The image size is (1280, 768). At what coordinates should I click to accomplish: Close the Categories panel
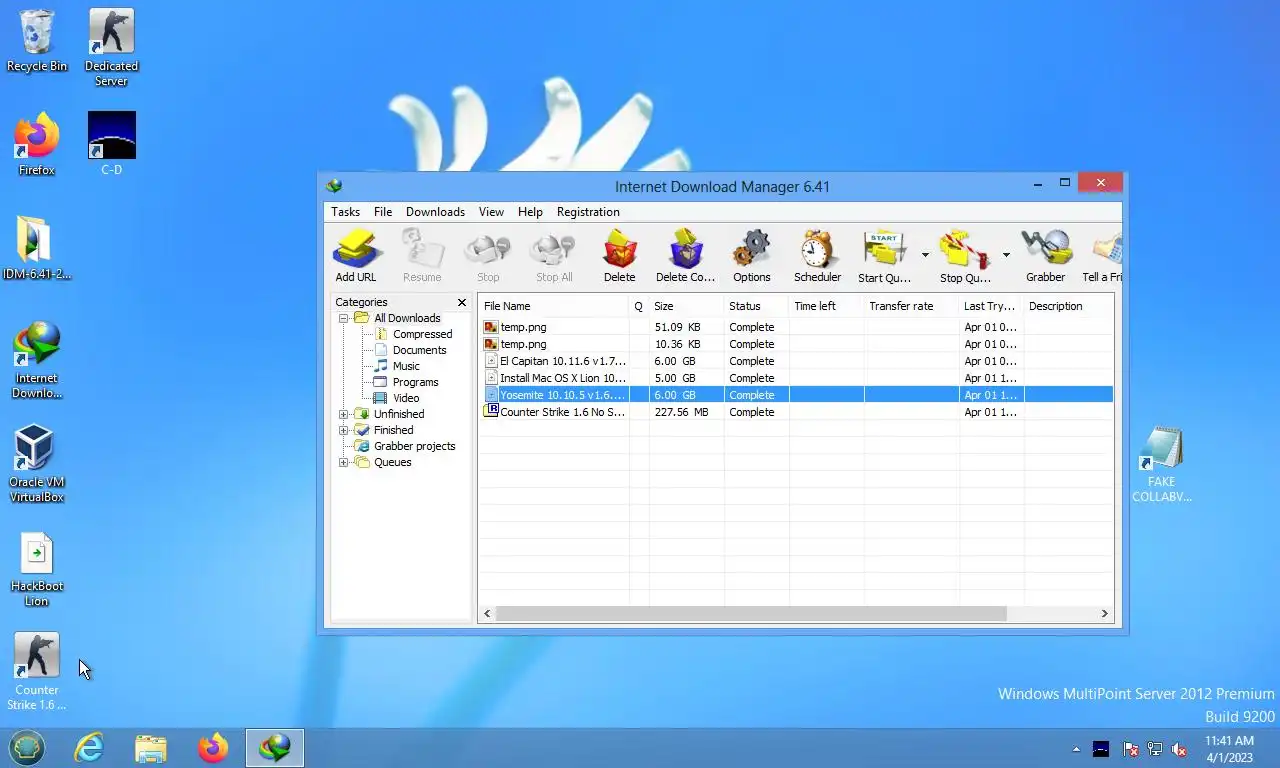point(462,302)
